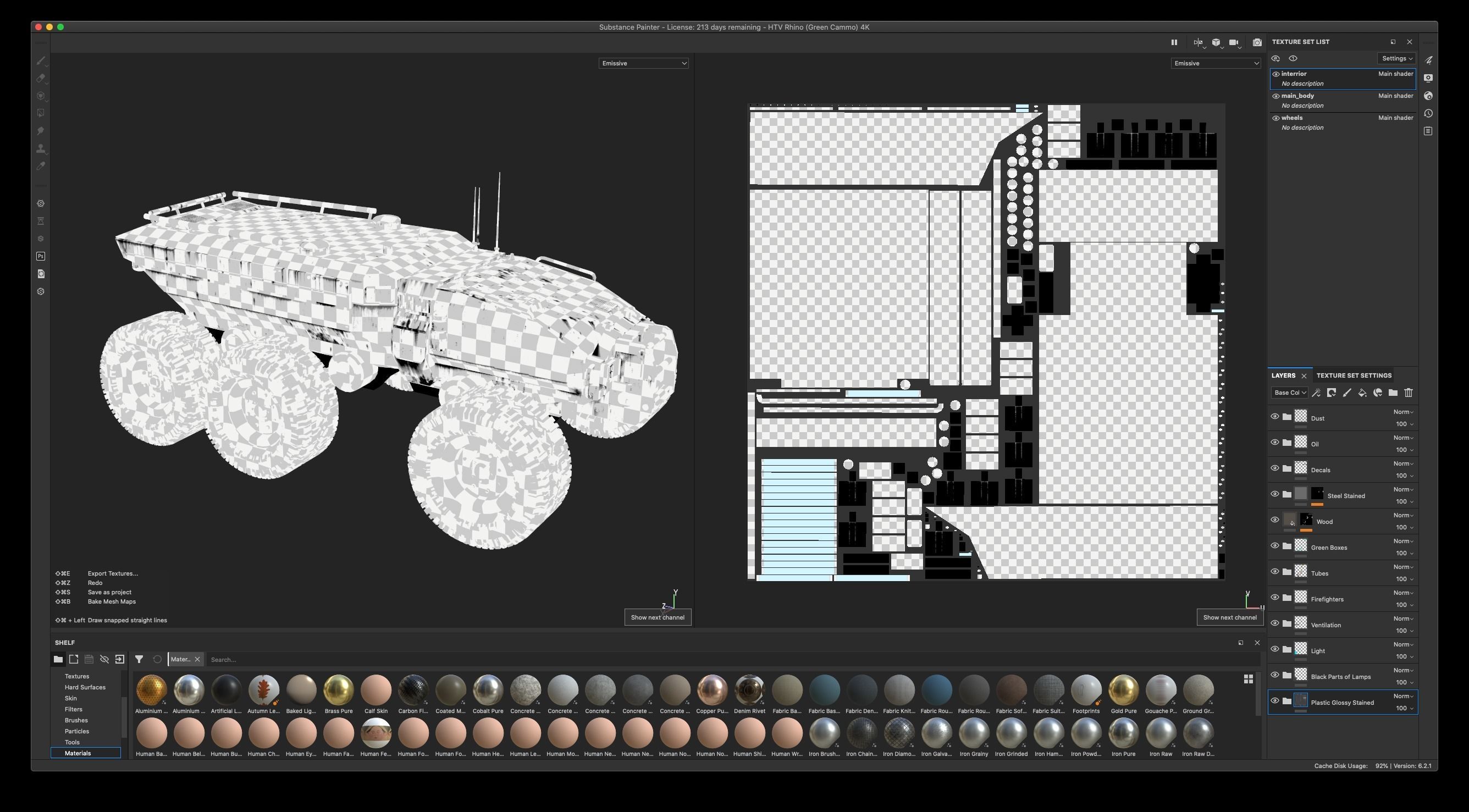Pick the Gold Pure material swatch
Viewport: 1469px width, 812px height.
(1123, 691)
